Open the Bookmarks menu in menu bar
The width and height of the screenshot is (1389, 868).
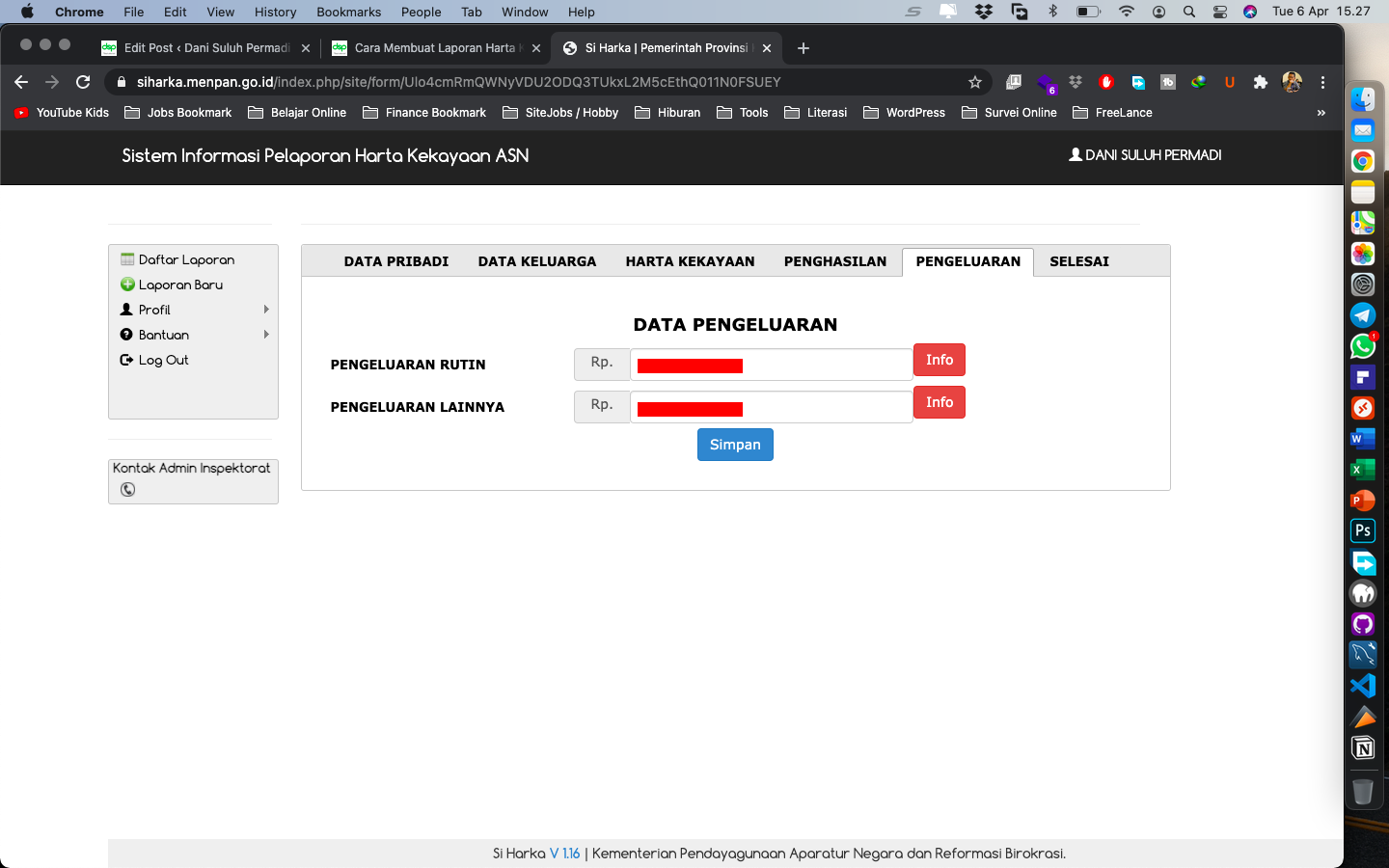click(x=348, y=12)
